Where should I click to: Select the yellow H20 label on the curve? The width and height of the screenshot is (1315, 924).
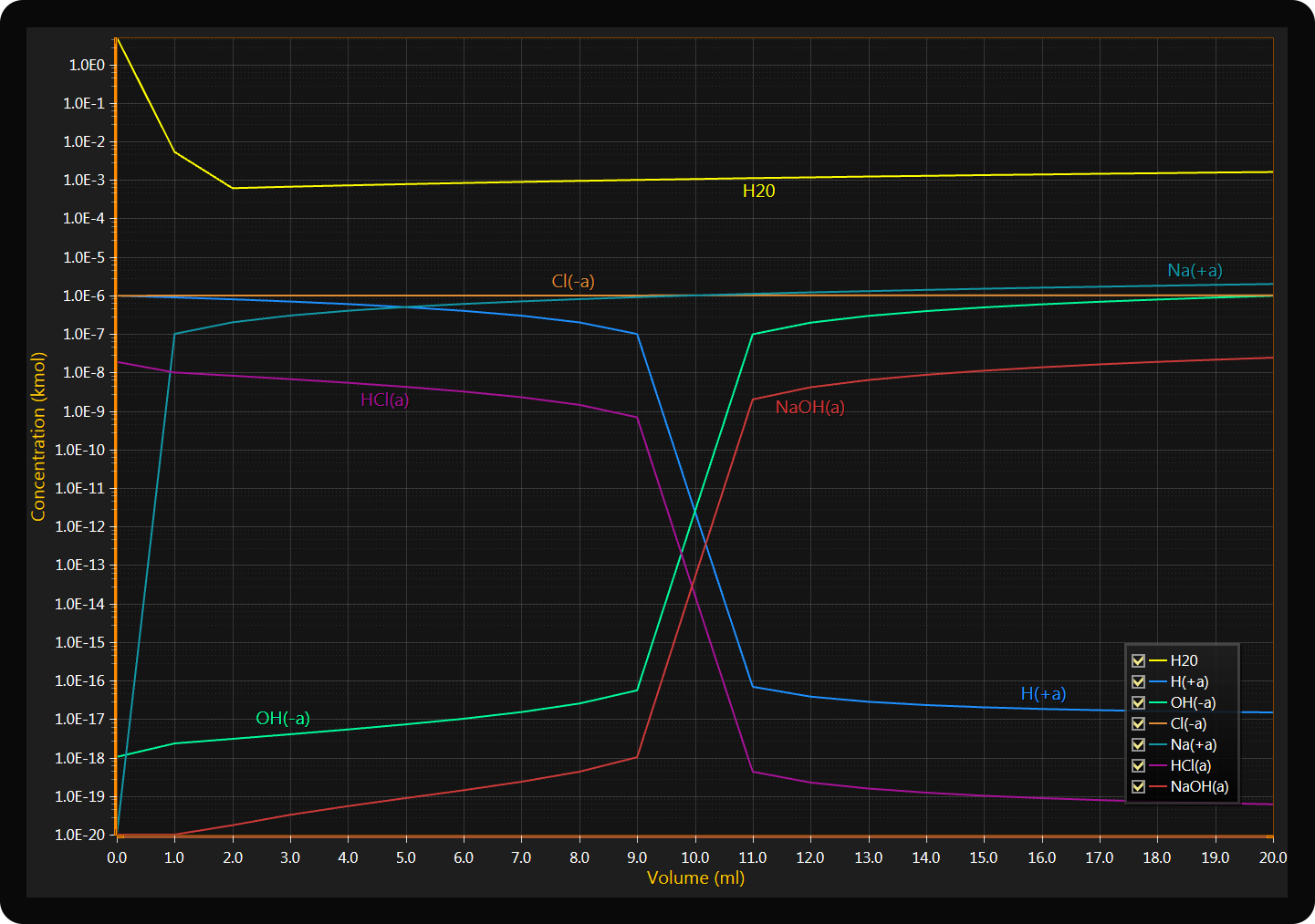(758, 191)
